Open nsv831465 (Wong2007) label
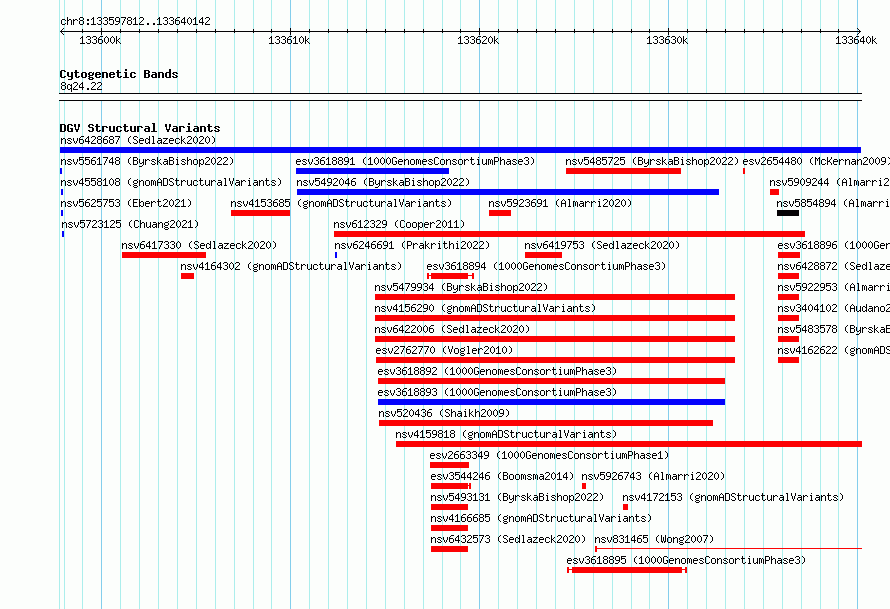The height and width of the screenshot is (609, 890). [654, 539]
